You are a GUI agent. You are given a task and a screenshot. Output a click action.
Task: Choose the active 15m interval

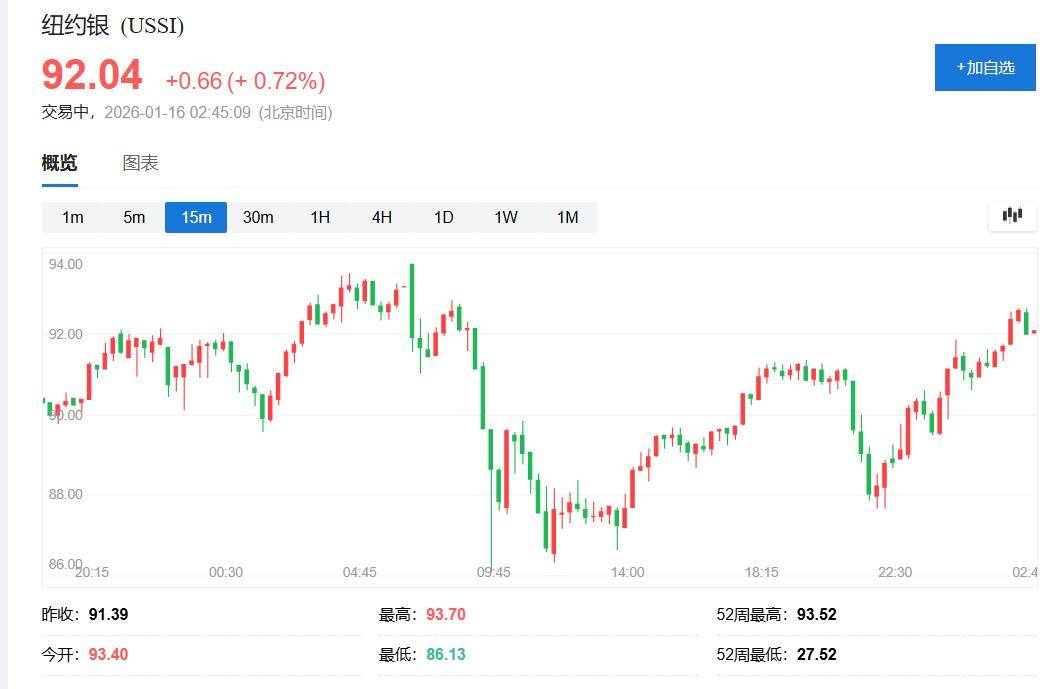pos(196,217)
